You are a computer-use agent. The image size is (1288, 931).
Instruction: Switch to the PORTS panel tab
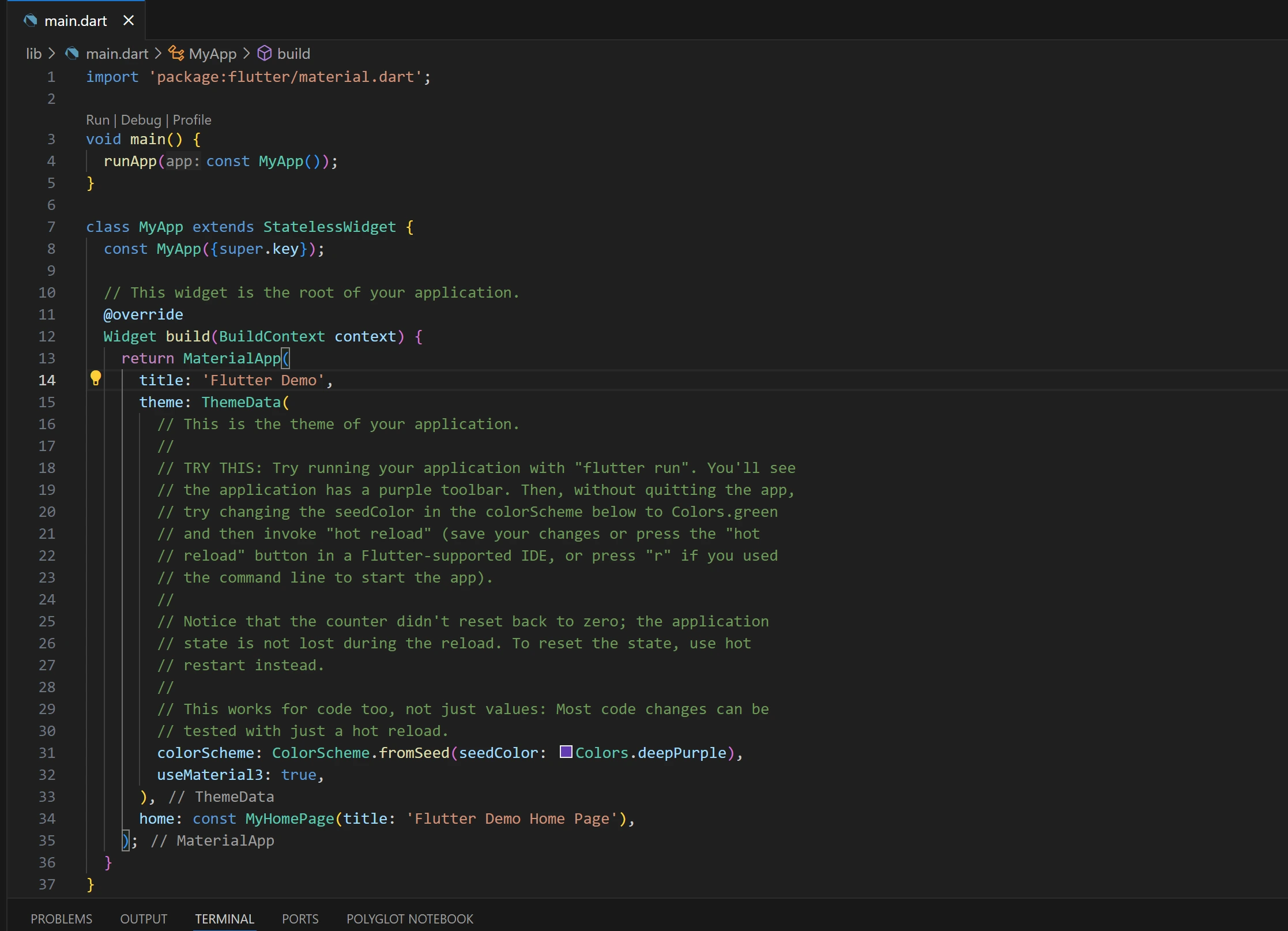pos(300,919)
